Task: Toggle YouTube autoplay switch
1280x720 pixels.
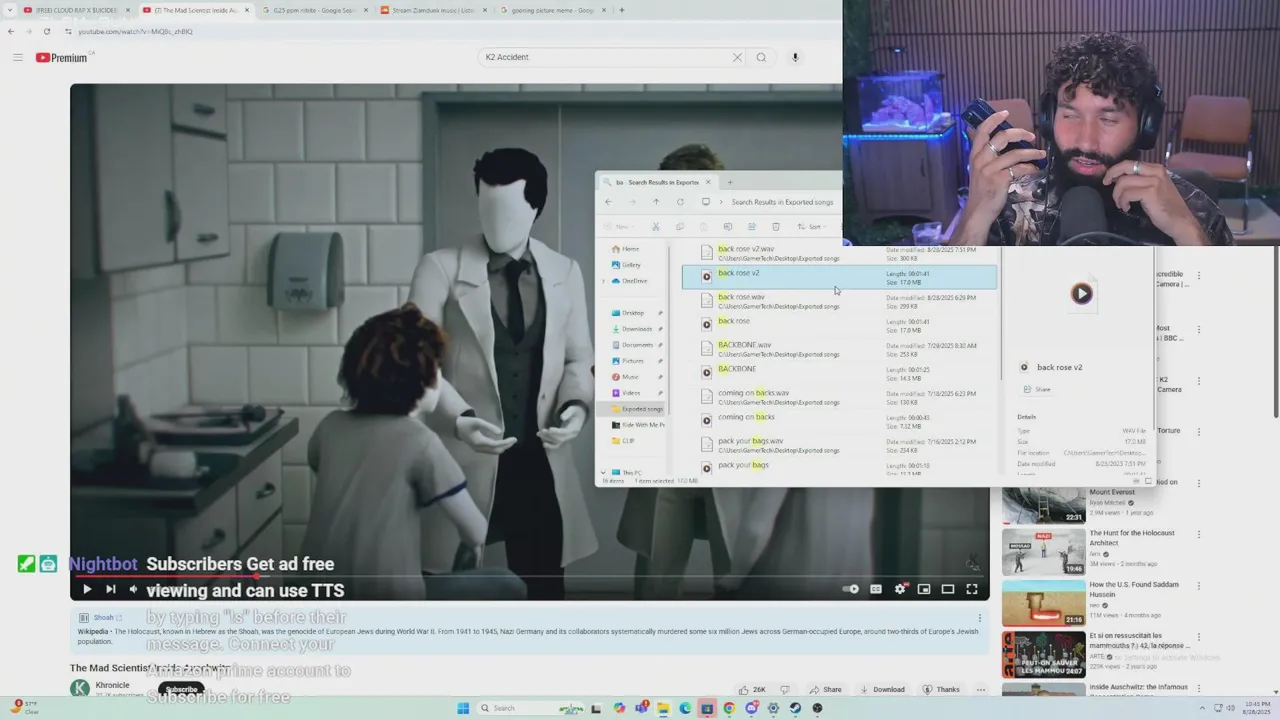Action: (850, 589)
